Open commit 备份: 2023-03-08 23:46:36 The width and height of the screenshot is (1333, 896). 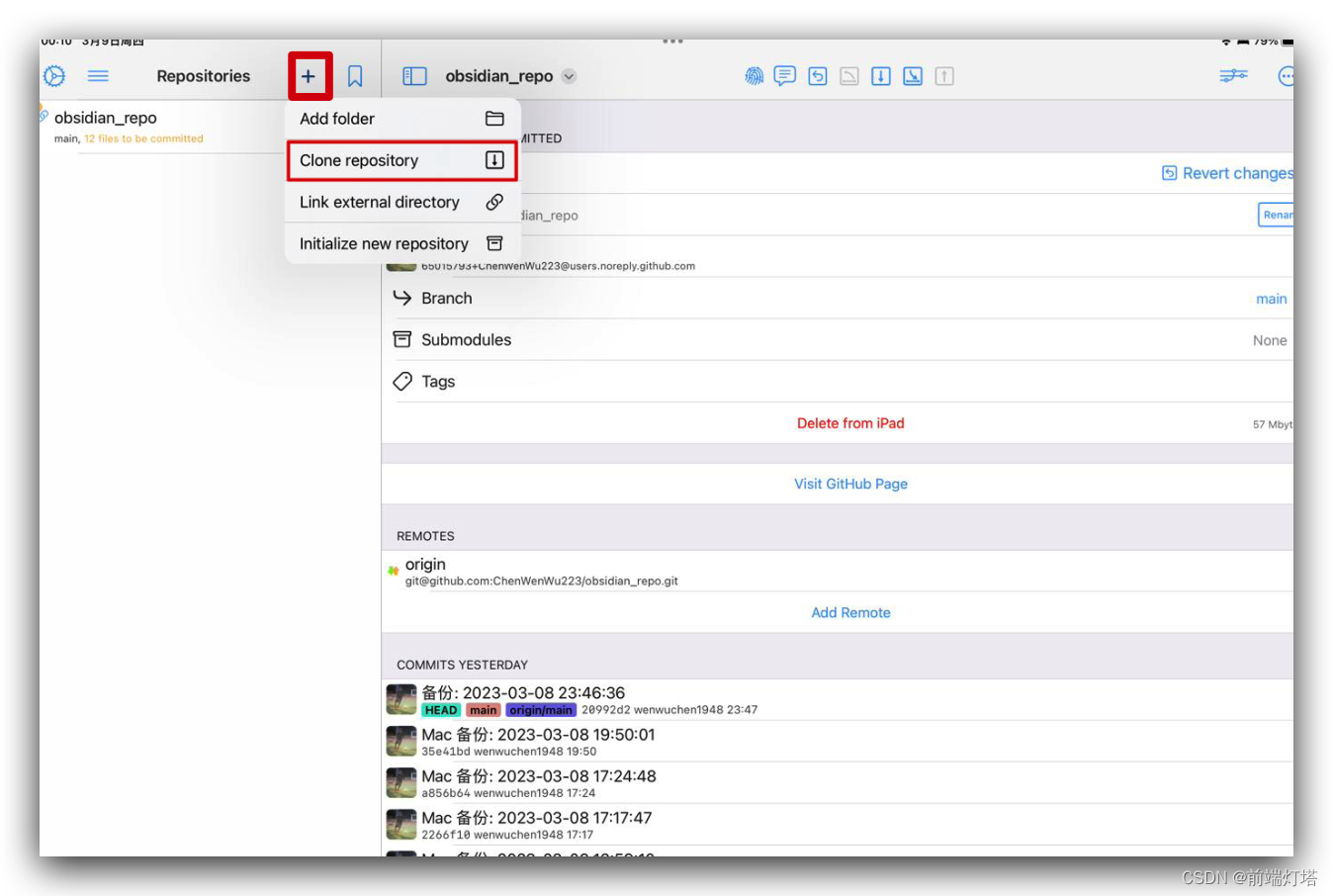click(x=838, y=699)
